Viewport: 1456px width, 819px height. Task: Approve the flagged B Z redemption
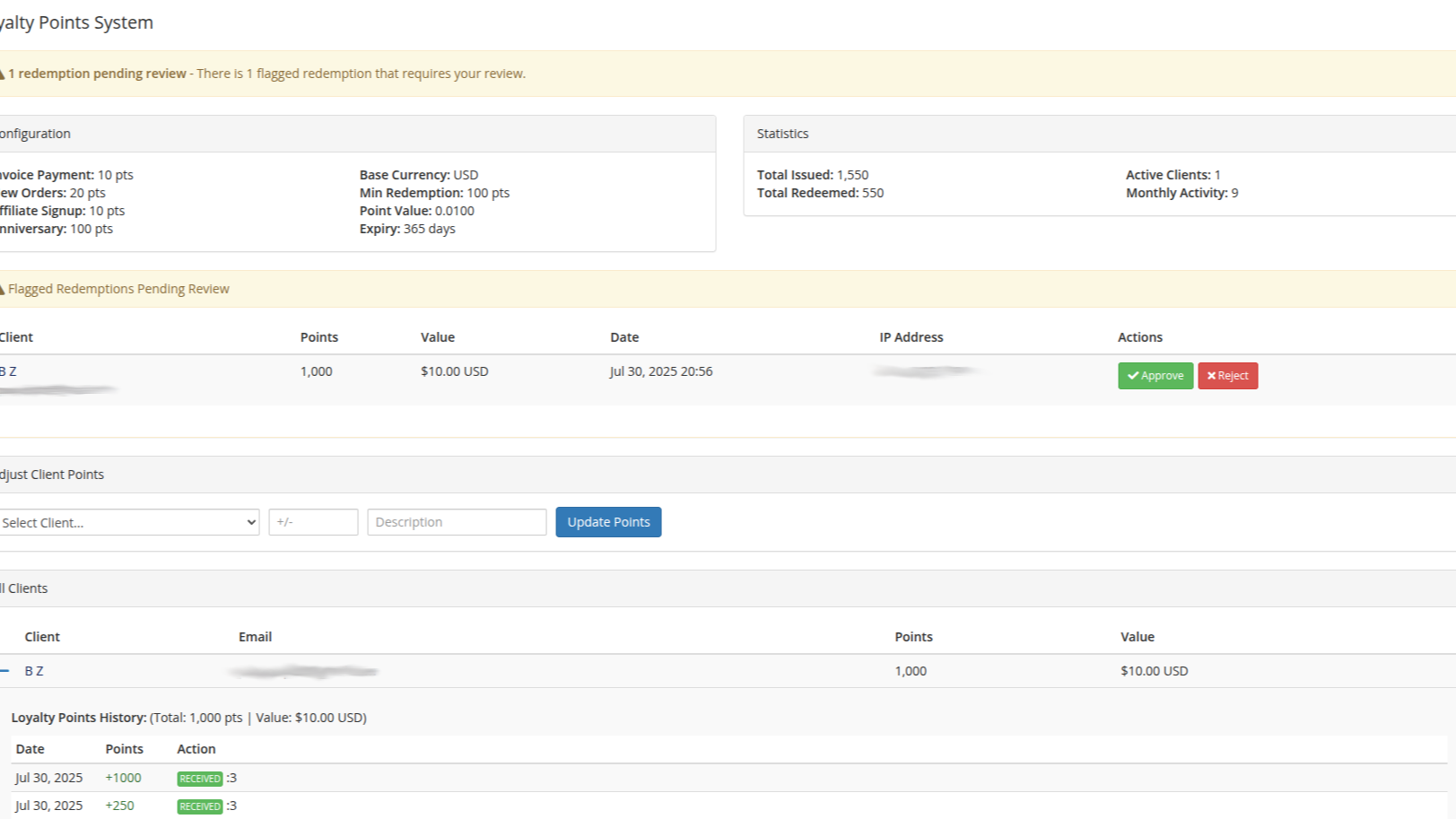(x=1155, y=376)
